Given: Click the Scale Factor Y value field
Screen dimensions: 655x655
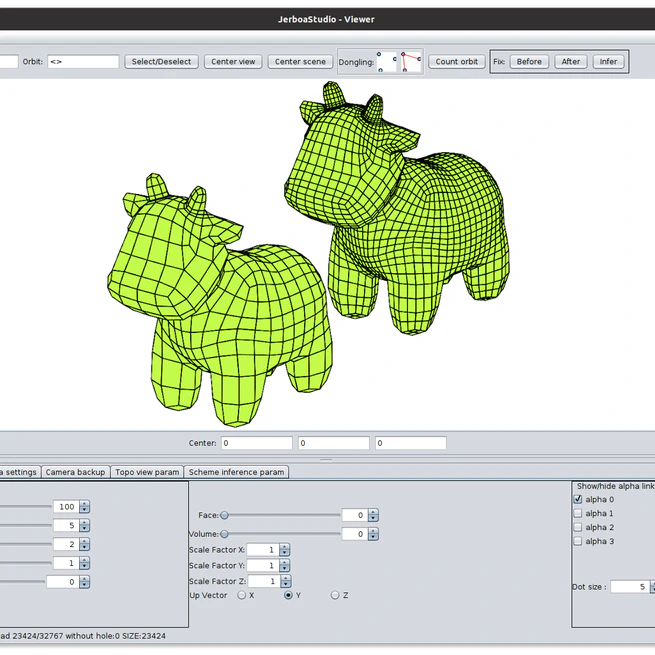Looking at the screenshot, I should coord(263,565).
